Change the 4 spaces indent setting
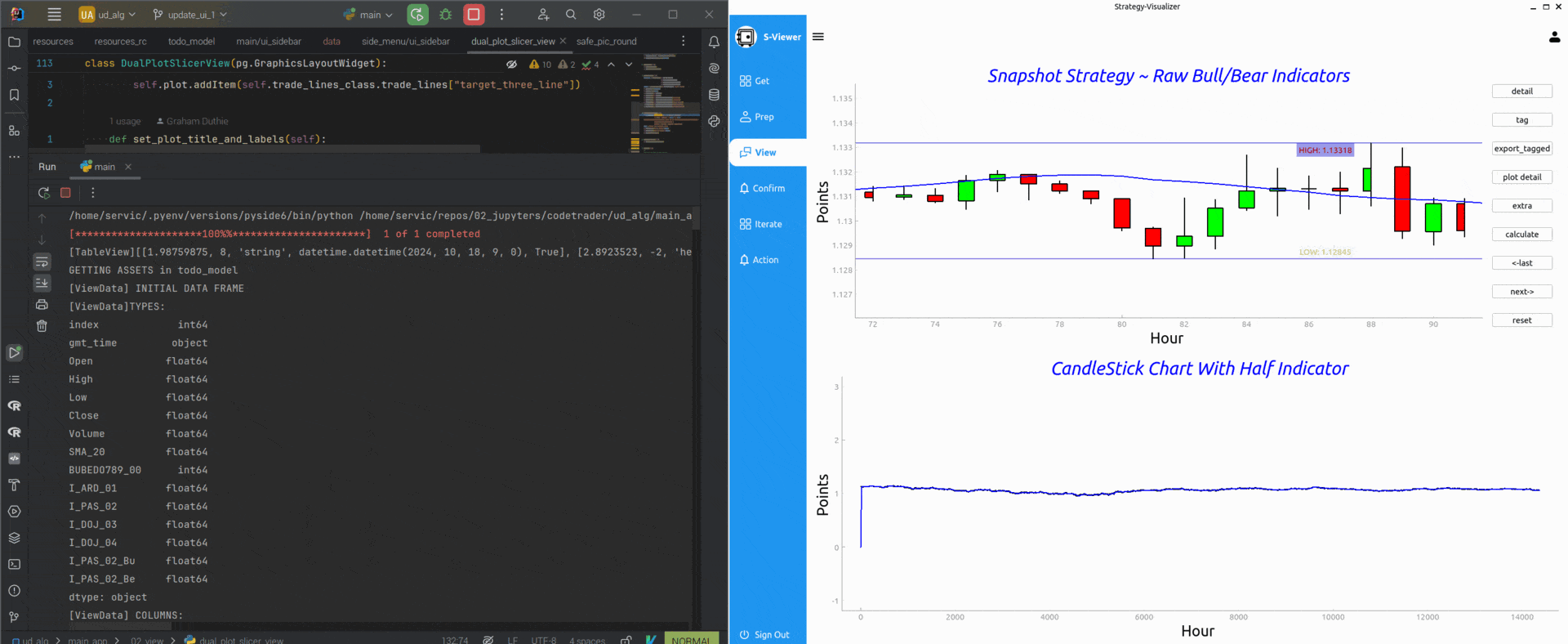The image size is (1568, 644). click(x=587, y=640)
